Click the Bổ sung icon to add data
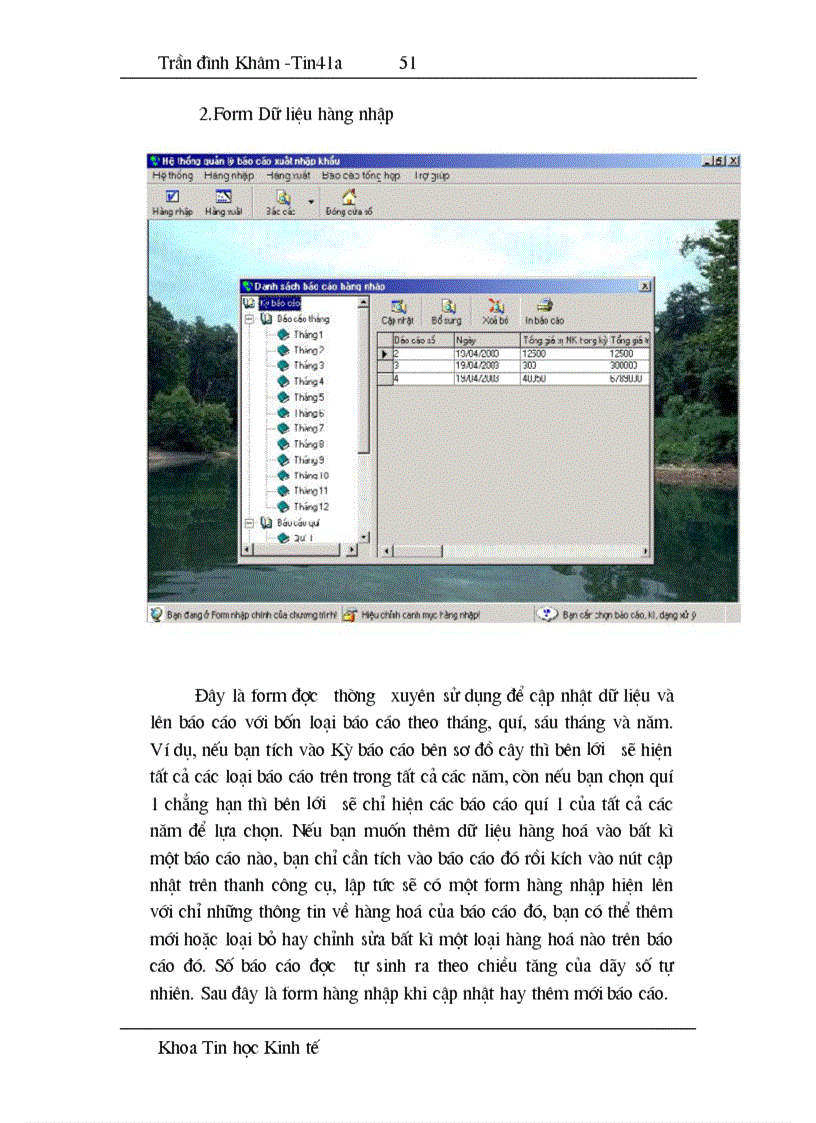The width and height of the screenshot is (816, 1123). [x=449, y=308]
